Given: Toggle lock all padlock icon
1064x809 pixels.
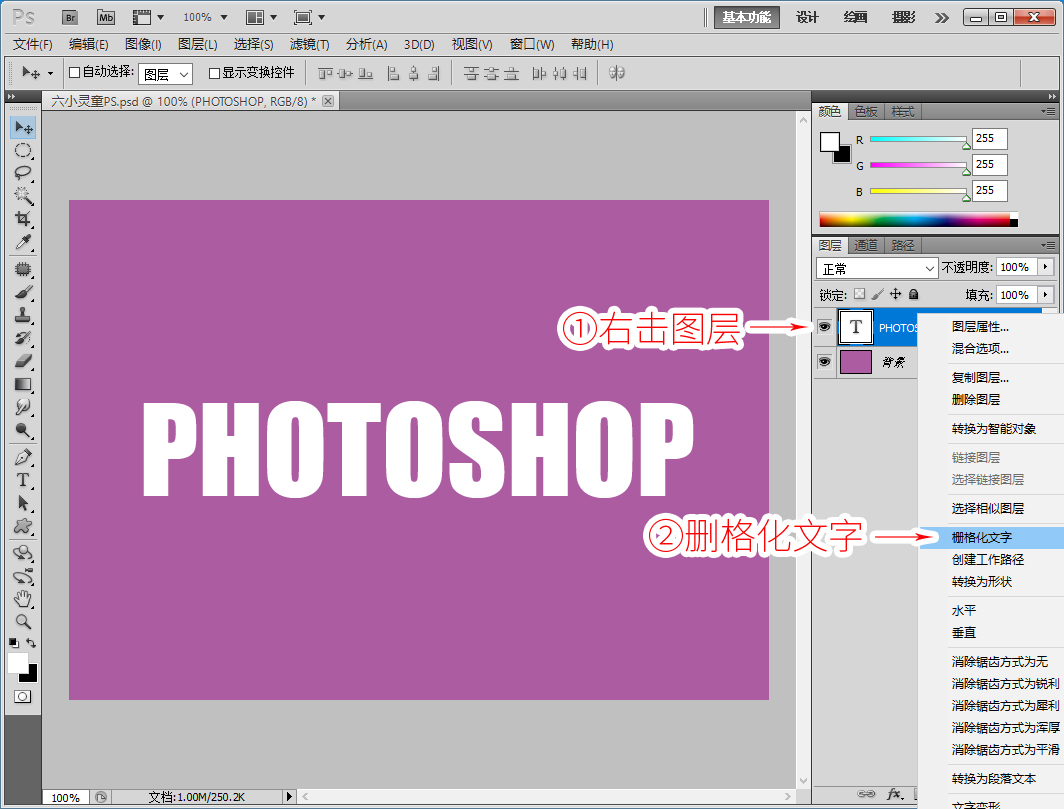Looking at the screenshot, I should coord(914,294).
